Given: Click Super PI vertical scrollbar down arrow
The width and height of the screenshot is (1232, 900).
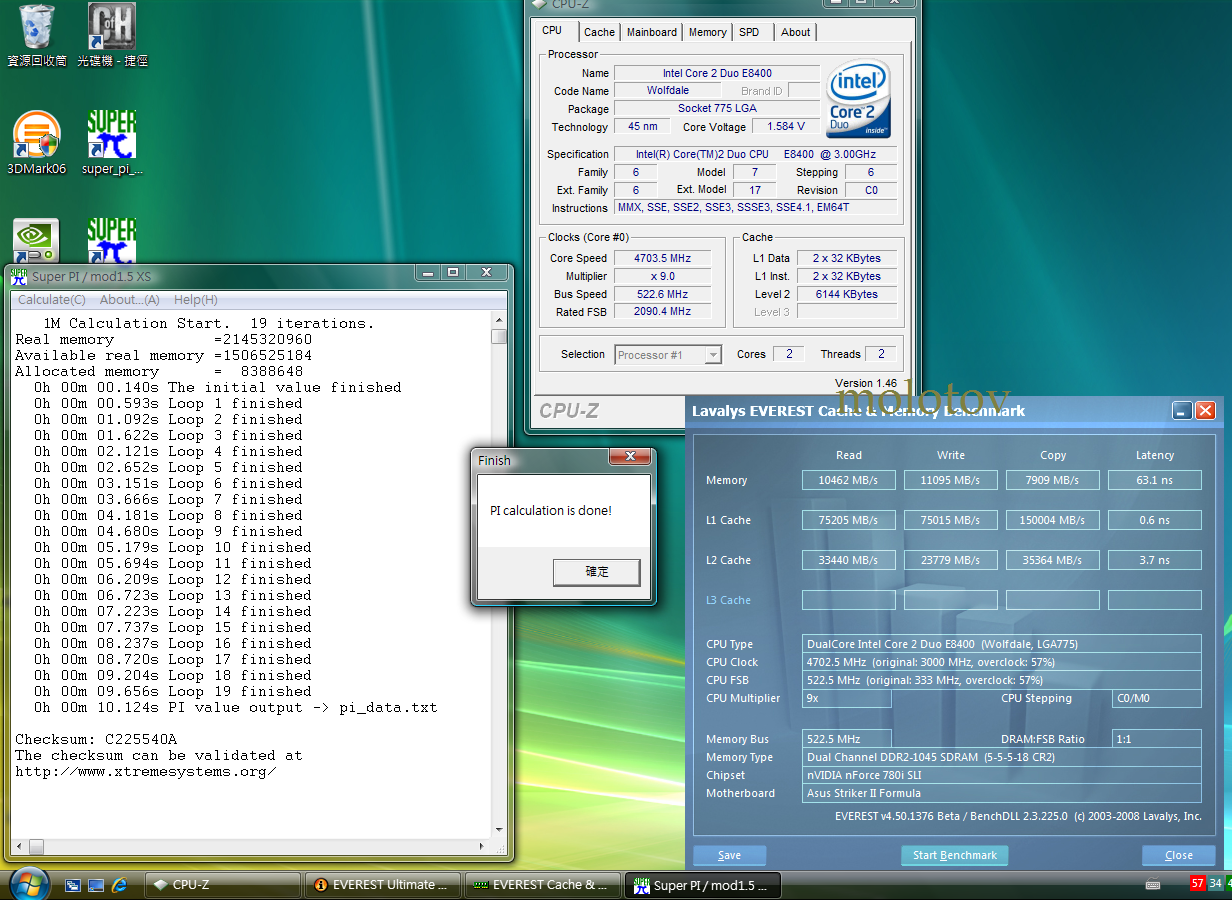Looking at the screenshot, I should click(499, 830).
